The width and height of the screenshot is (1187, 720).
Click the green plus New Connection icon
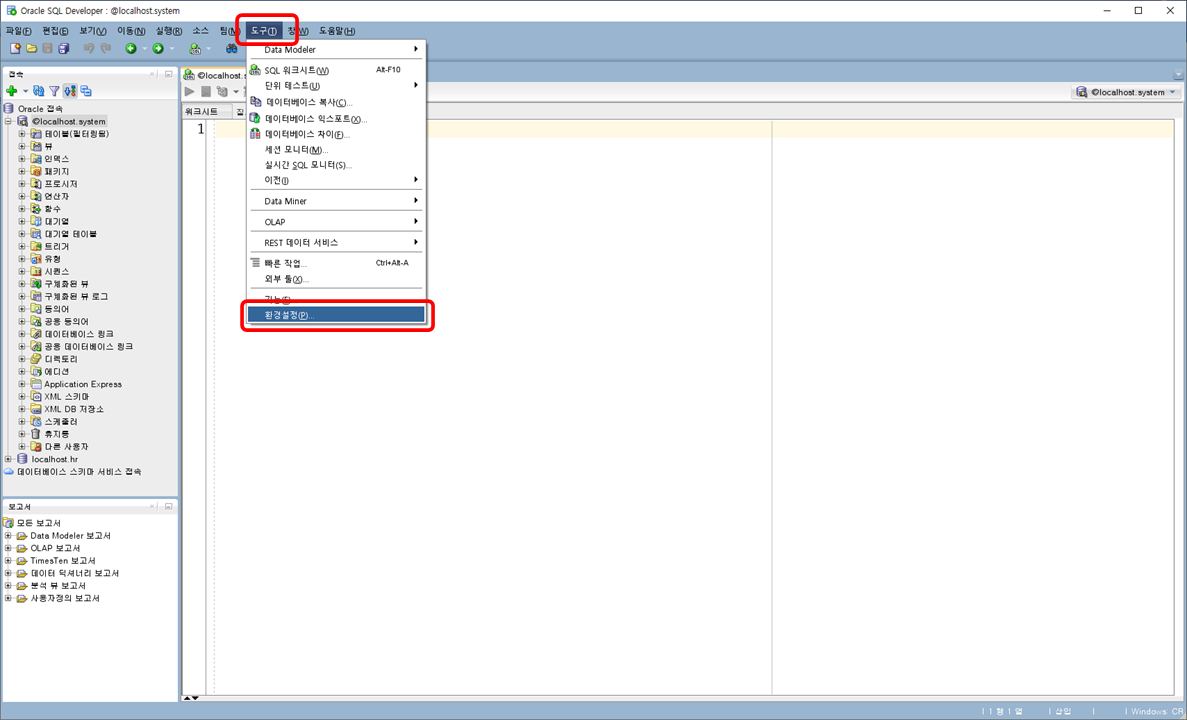pos(12,91)
